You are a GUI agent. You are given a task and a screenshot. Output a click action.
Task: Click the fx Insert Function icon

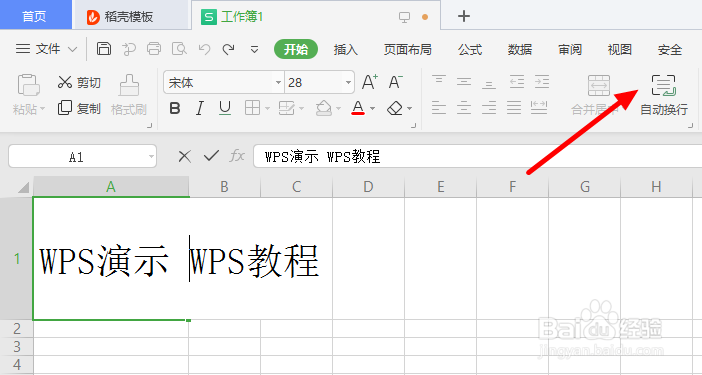(x=237, y=156)
